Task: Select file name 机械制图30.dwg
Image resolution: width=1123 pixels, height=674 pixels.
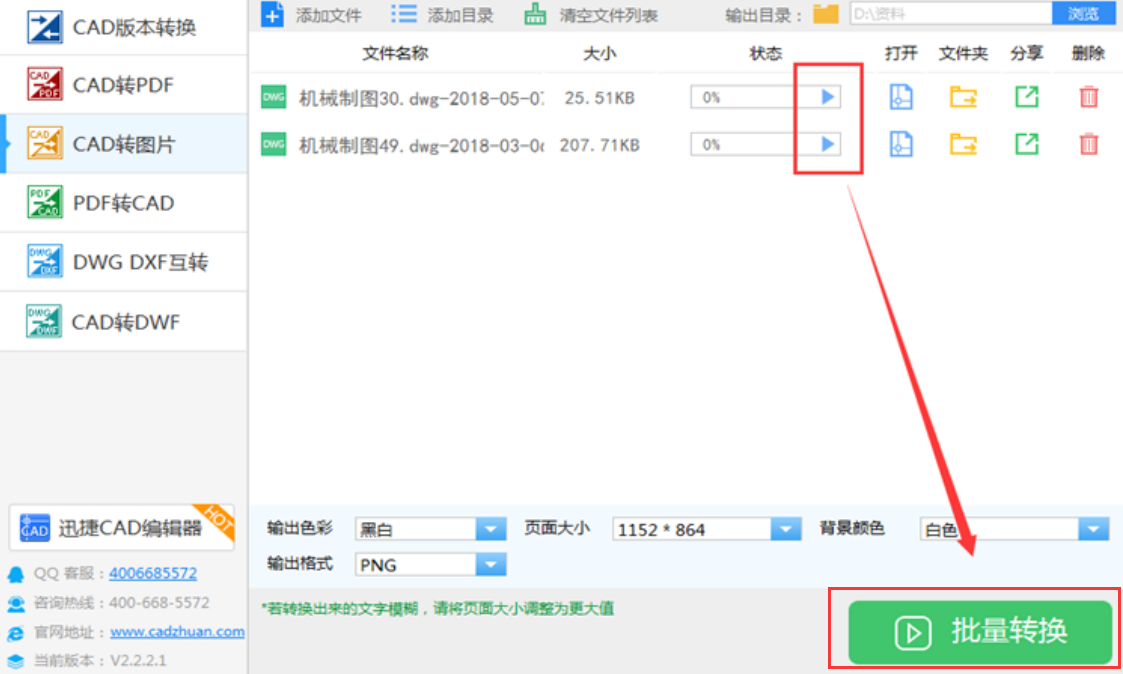Action: [421, 97]
